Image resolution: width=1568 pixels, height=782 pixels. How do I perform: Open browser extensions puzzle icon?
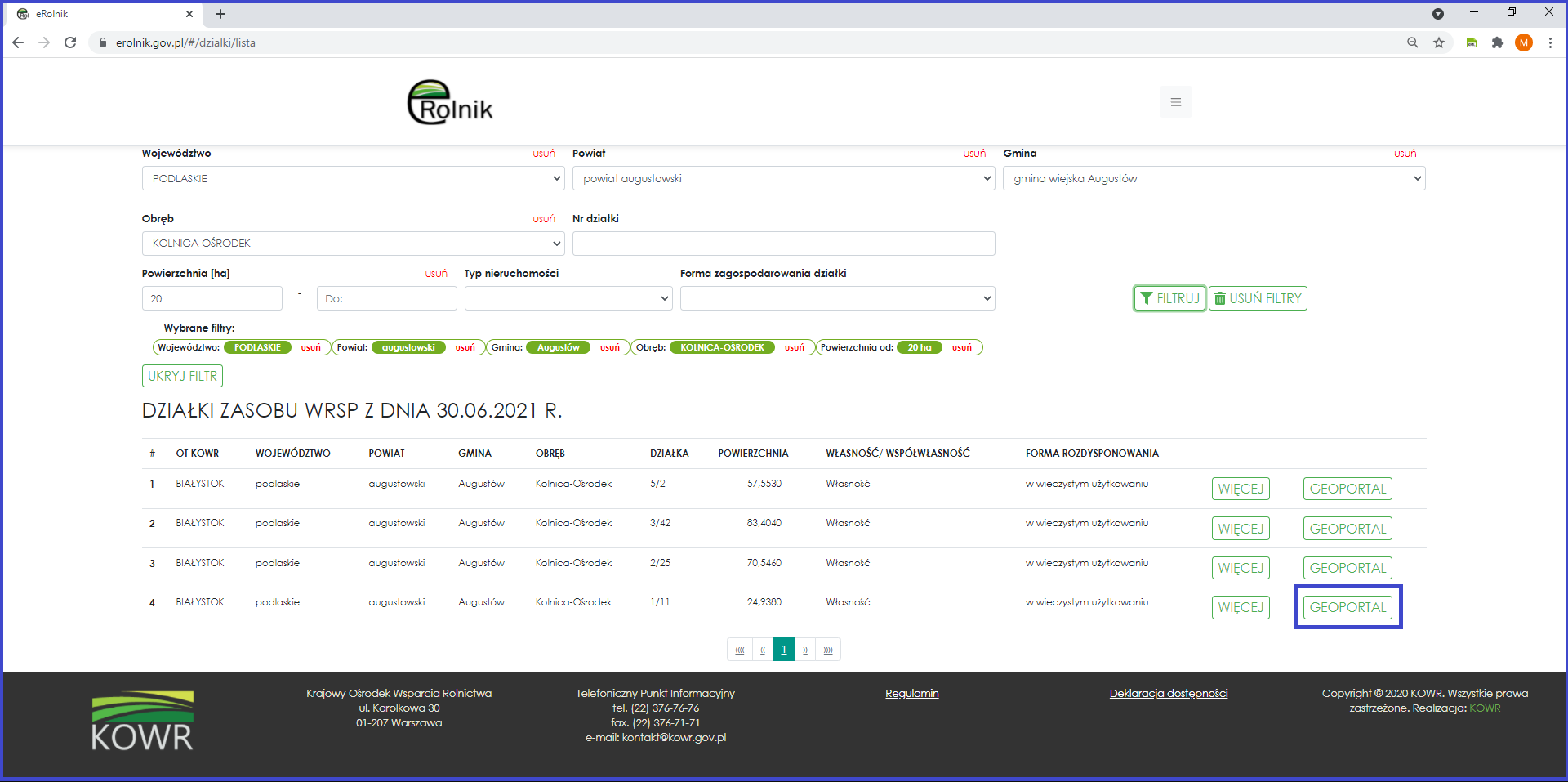(x=1497, y=42)
